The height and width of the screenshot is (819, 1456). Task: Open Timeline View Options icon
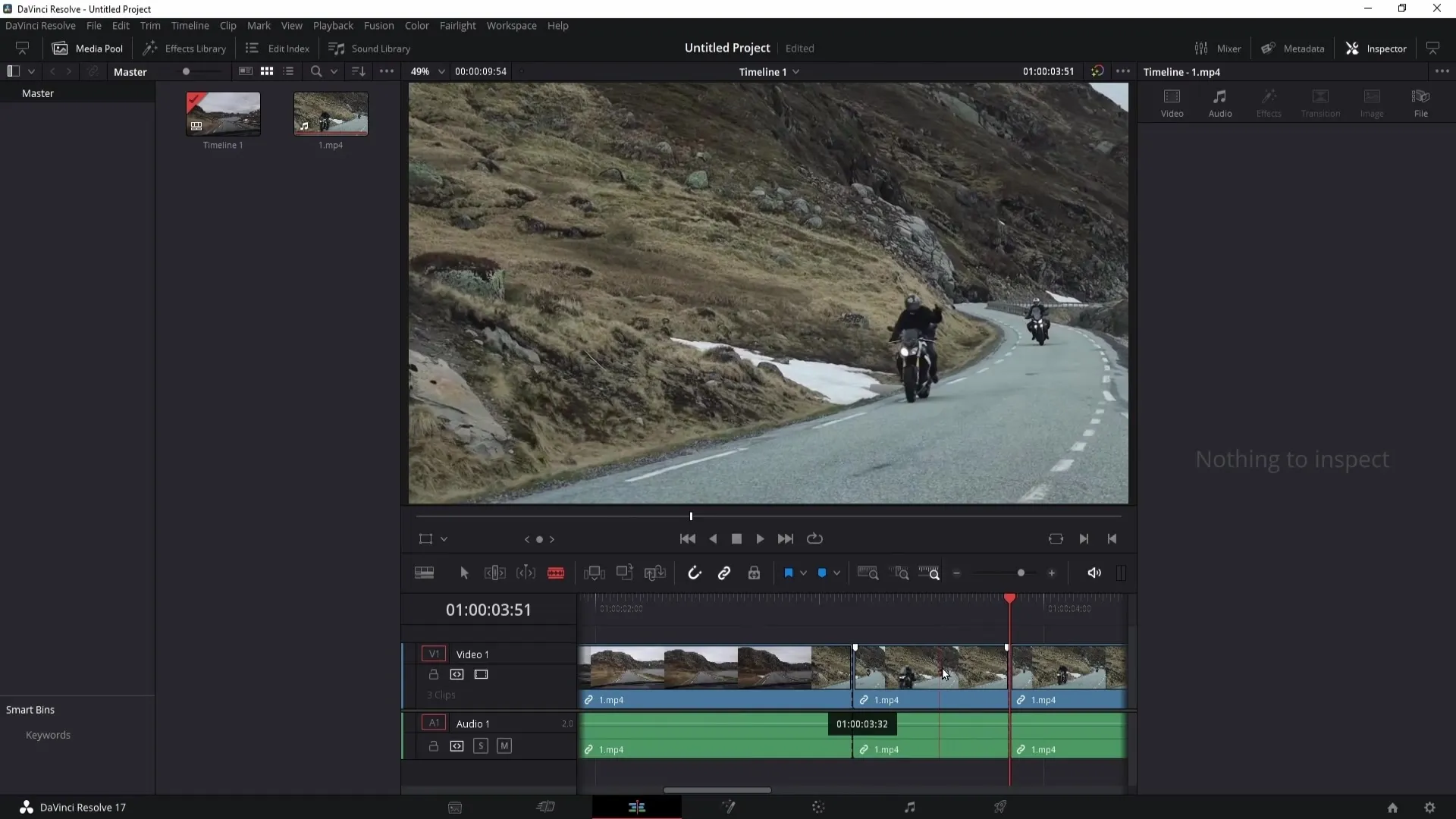tap(424, 573)
